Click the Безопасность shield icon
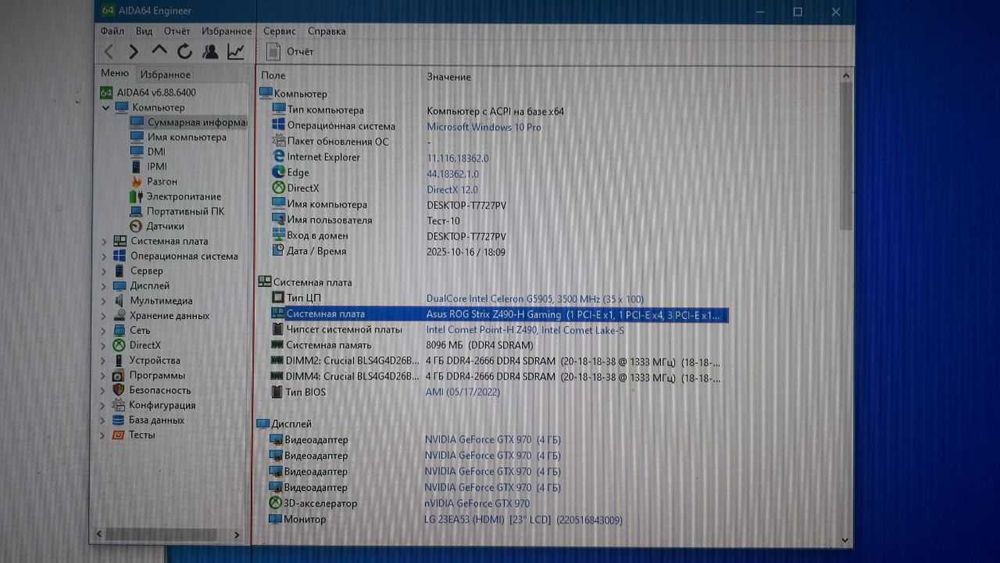Screen dimensions: 1000x563 (x=118, y=390)
